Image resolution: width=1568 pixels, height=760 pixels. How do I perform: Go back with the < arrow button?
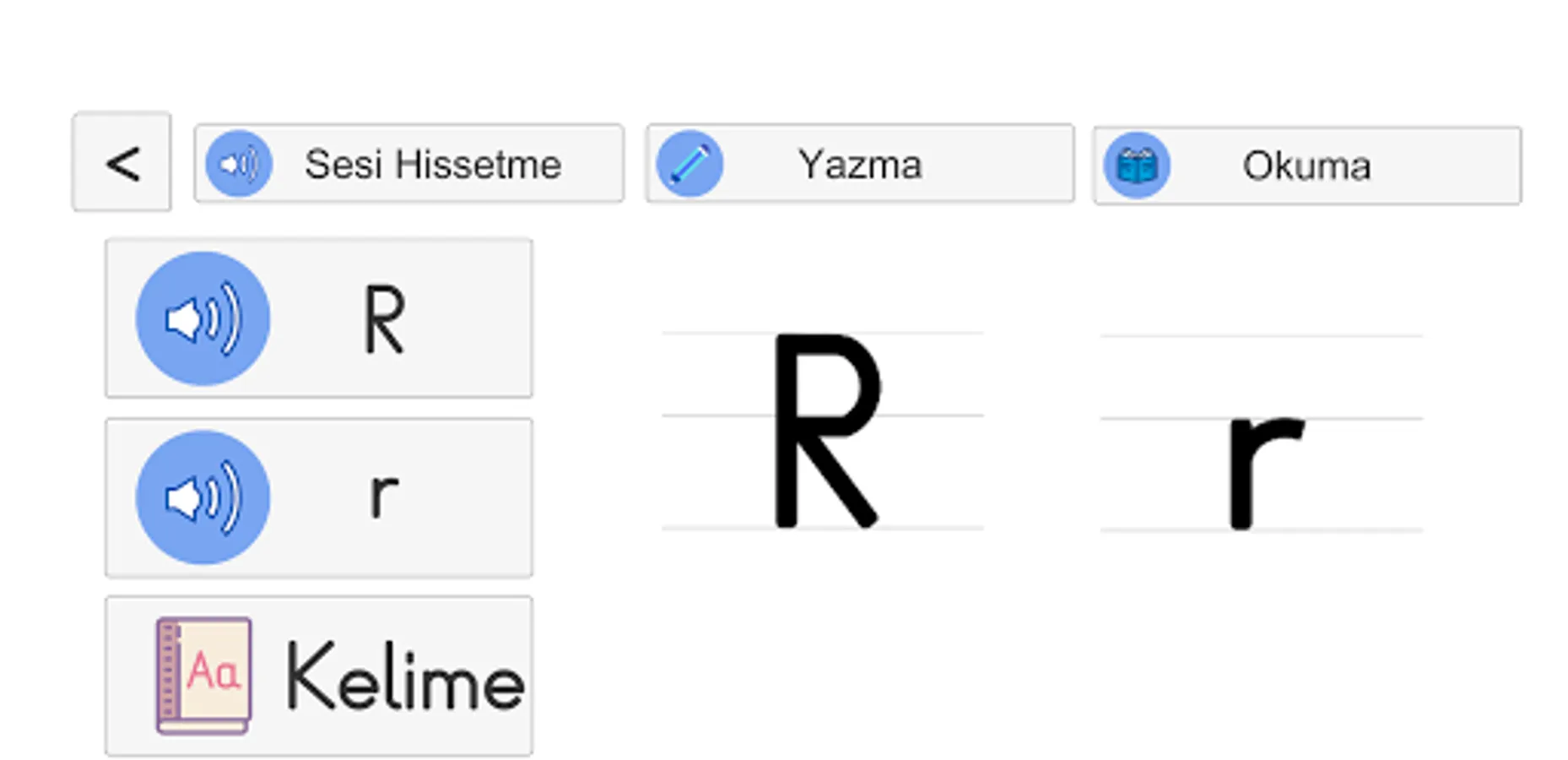point(122,162)
